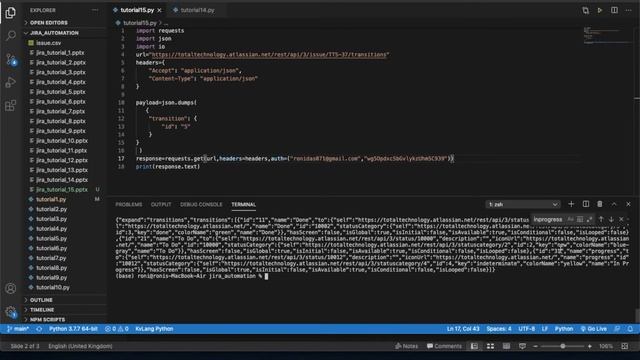This screenshot has height=360, width=640.
Task: Switch to the DEBUG CONSOLE tab
Action: [201, 204]
